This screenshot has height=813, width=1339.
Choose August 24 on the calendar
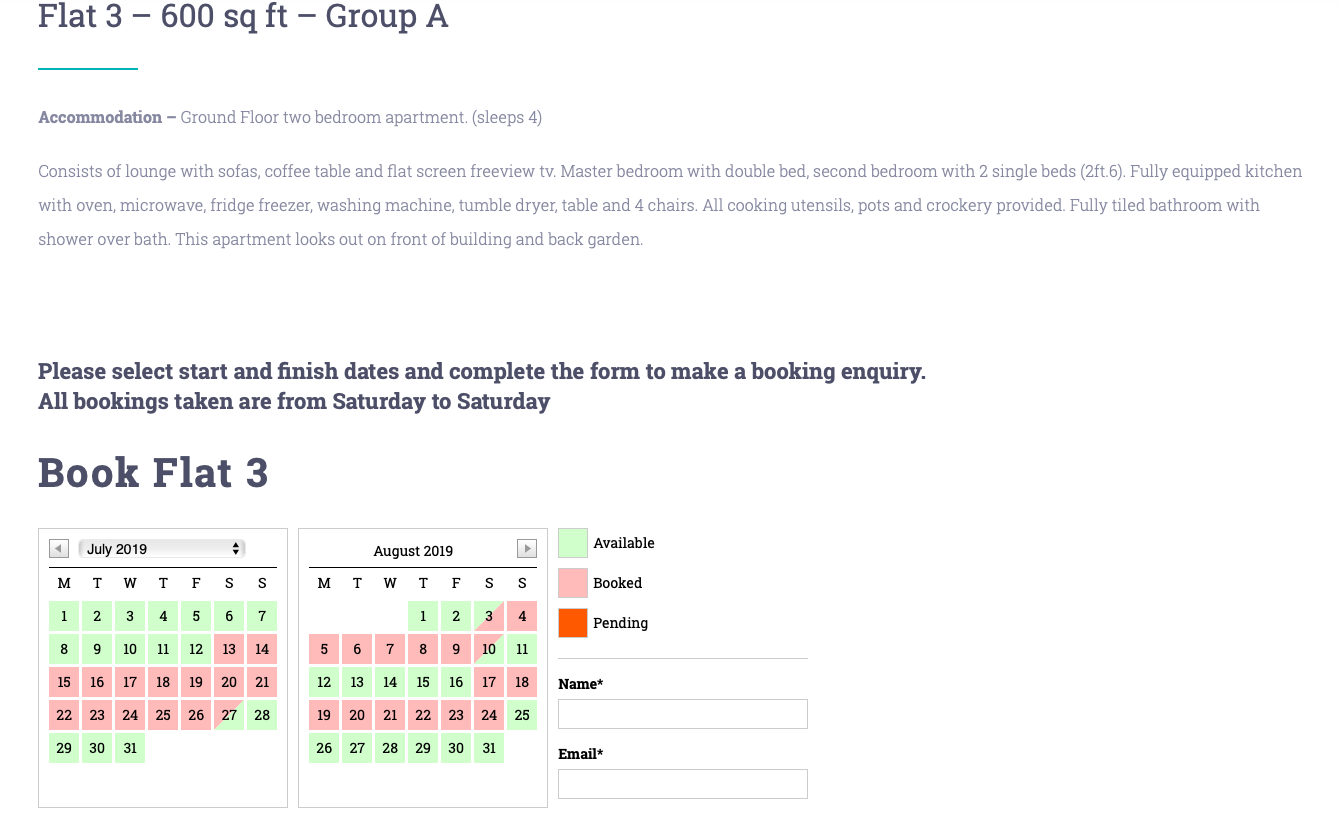(489, 715)
